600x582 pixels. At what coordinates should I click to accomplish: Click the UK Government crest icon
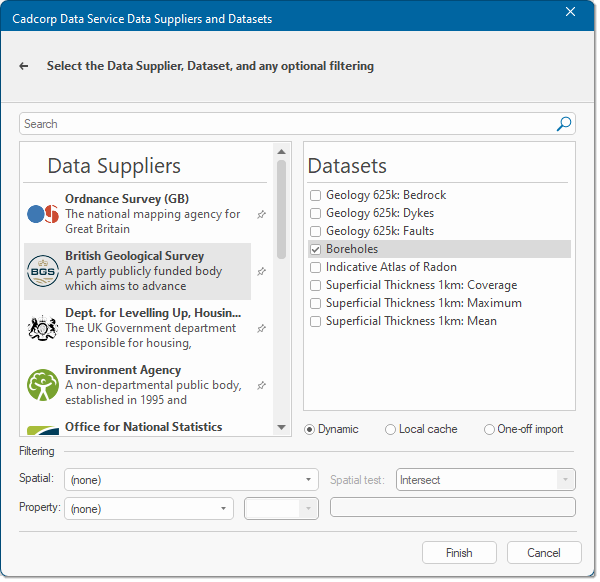click(43, 328)
